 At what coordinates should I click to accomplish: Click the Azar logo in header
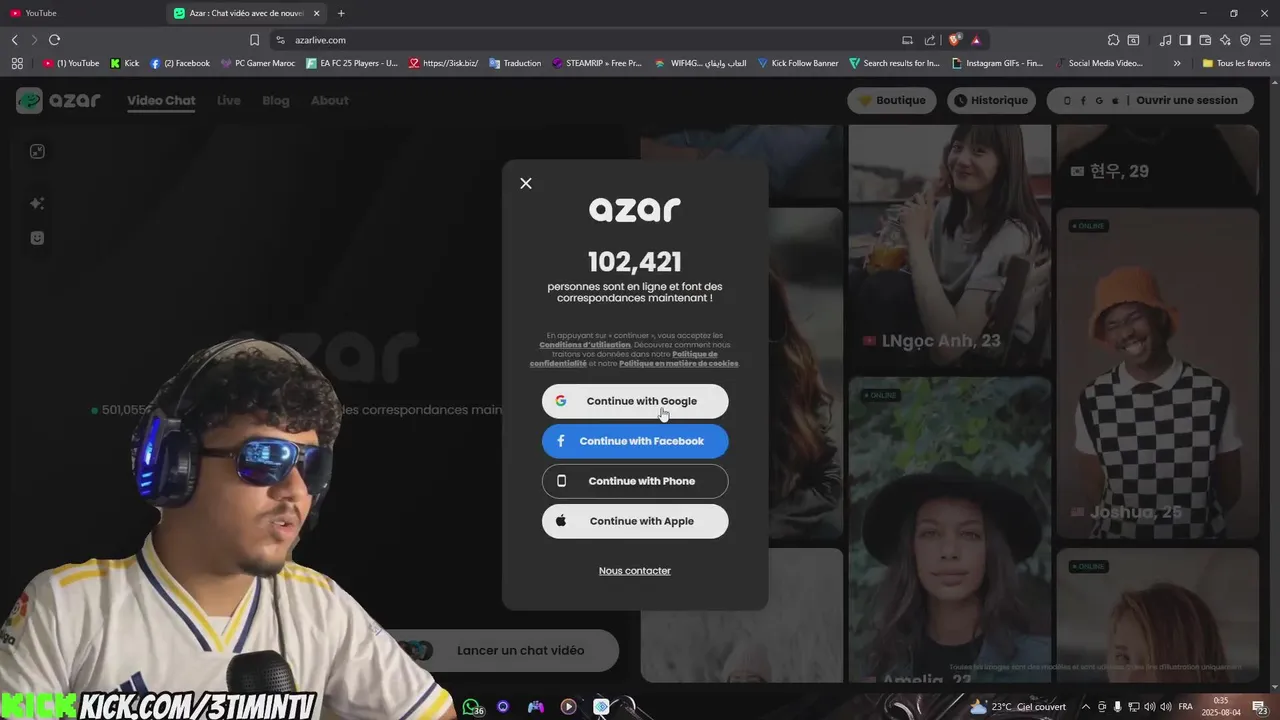click(x=58, y=100)
